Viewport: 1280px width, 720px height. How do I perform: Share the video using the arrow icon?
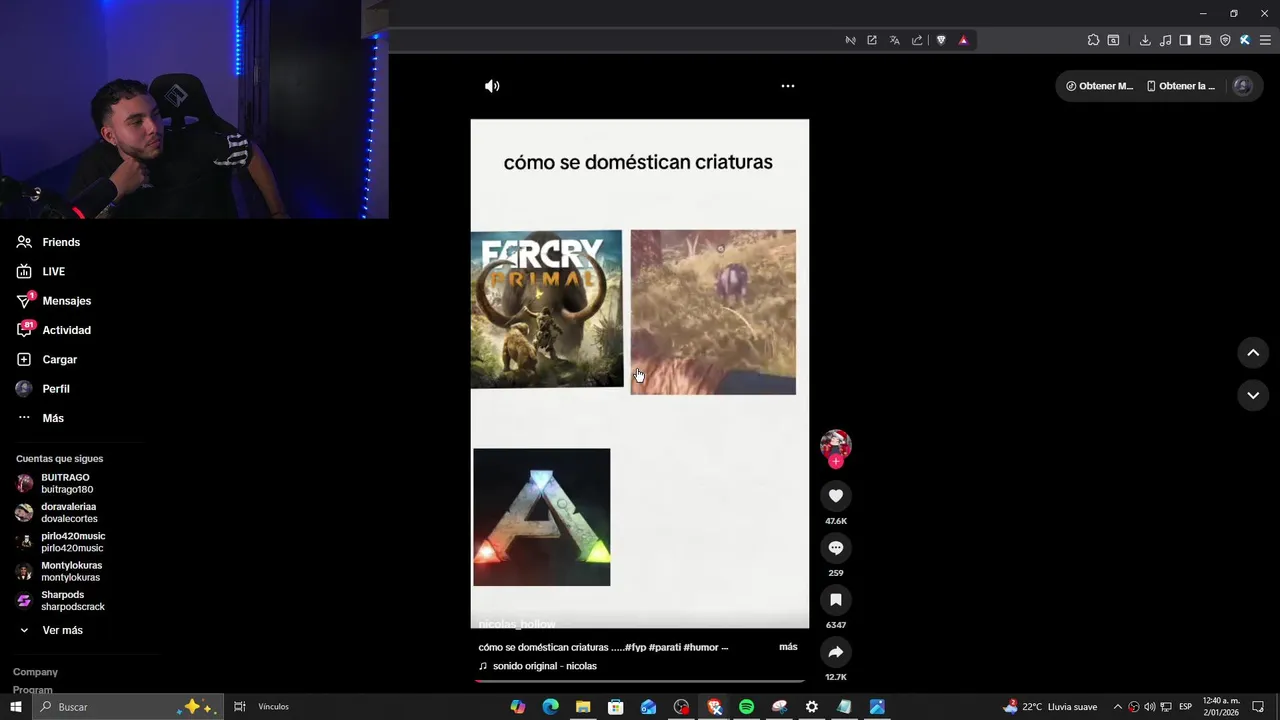(x=836, y=652)
